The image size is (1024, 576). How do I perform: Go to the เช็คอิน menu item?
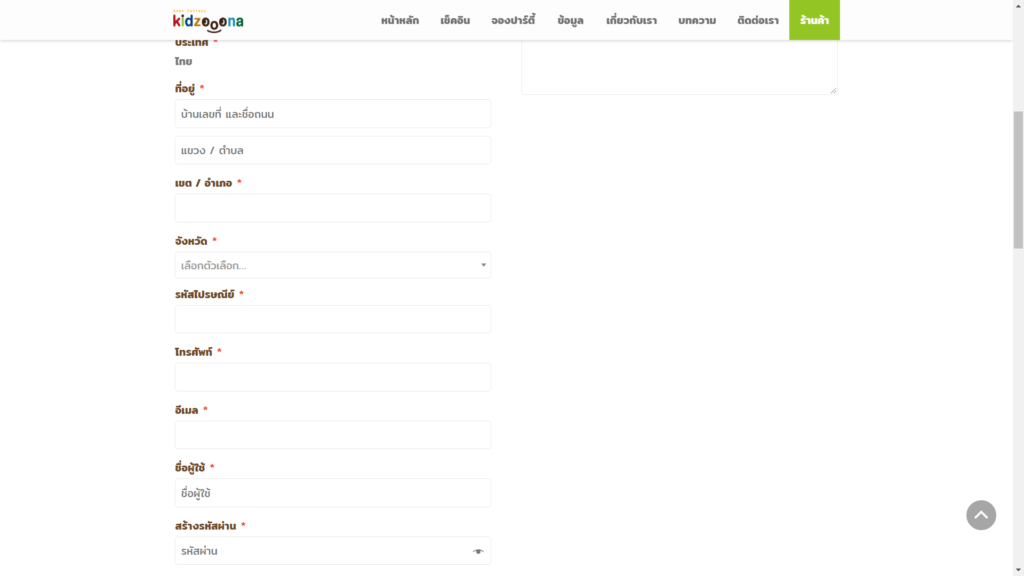click(x=455, y=20)
